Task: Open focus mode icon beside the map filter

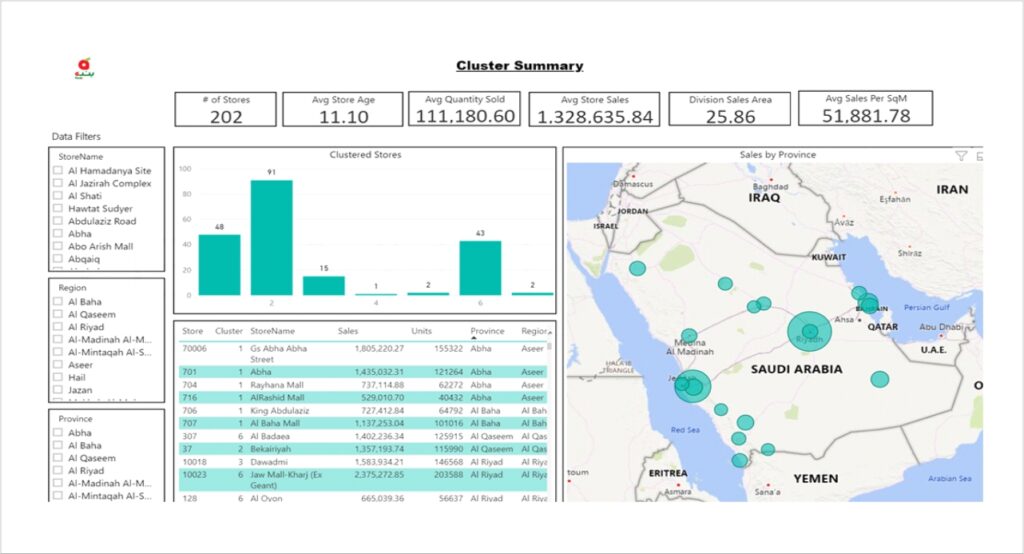Action: (979, 156)
